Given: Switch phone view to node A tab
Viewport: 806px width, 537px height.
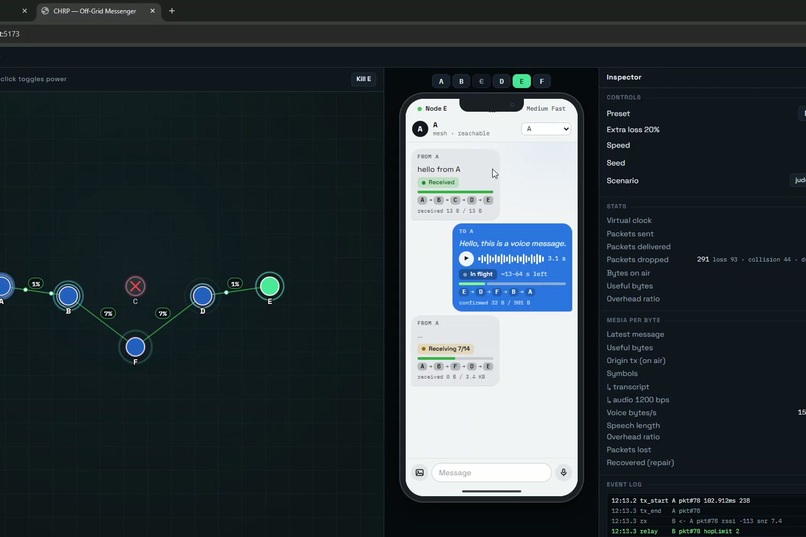Looking at the screenshot, I should 441,81.
